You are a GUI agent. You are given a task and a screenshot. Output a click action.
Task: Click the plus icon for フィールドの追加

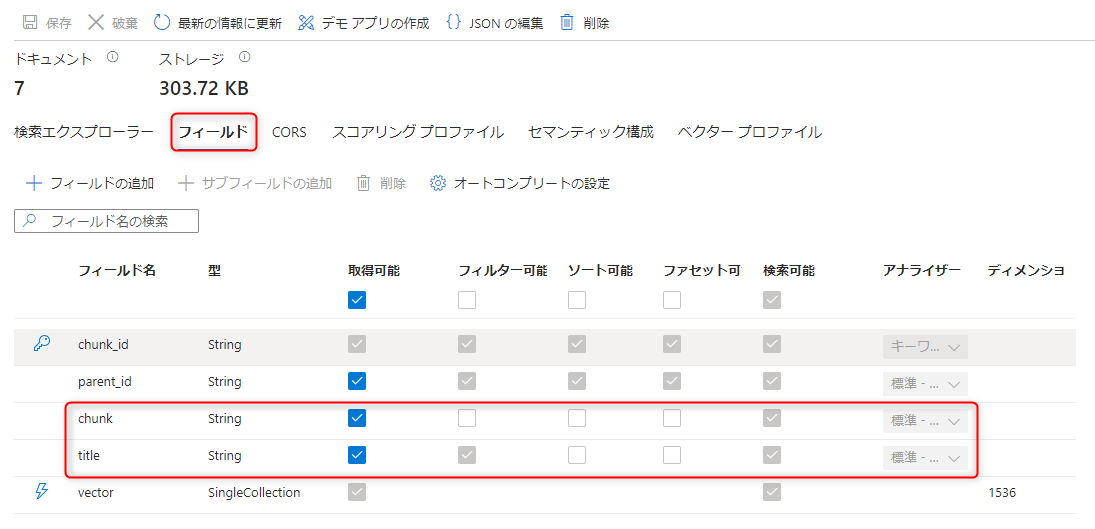pos(34,183)
